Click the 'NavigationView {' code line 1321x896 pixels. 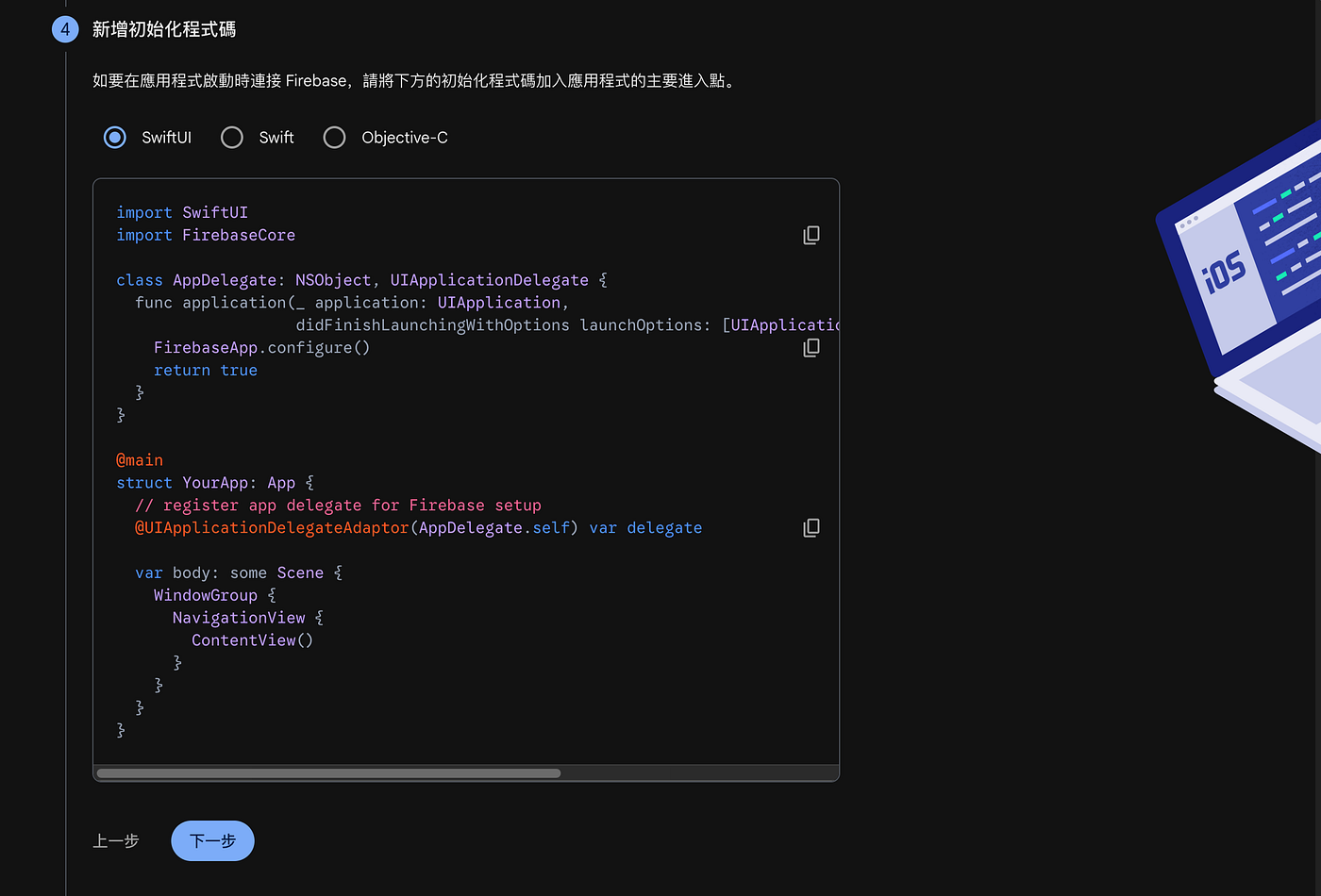coord(248,618)
